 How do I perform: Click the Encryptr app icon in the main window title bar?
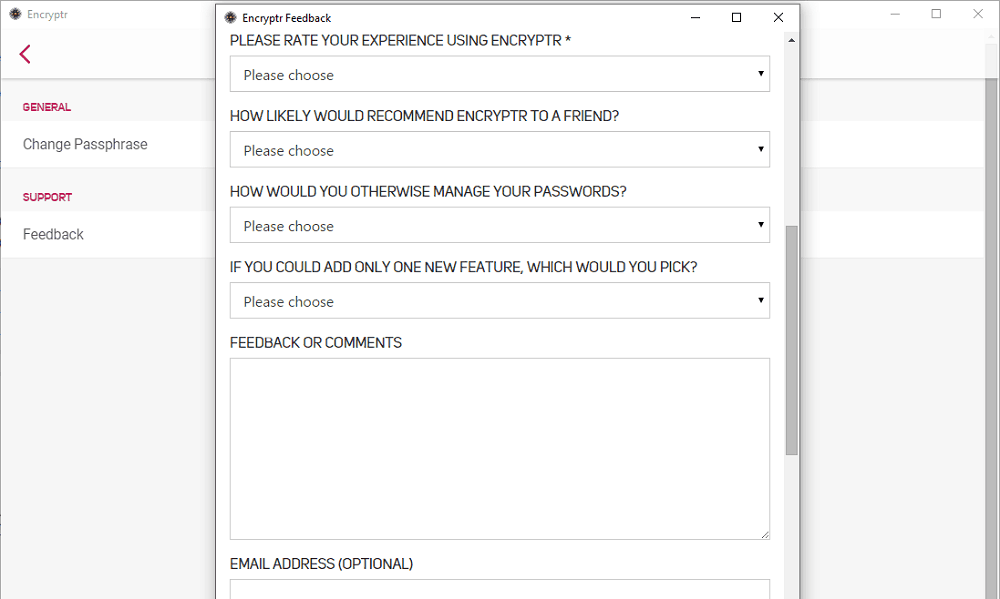(15, 14)
